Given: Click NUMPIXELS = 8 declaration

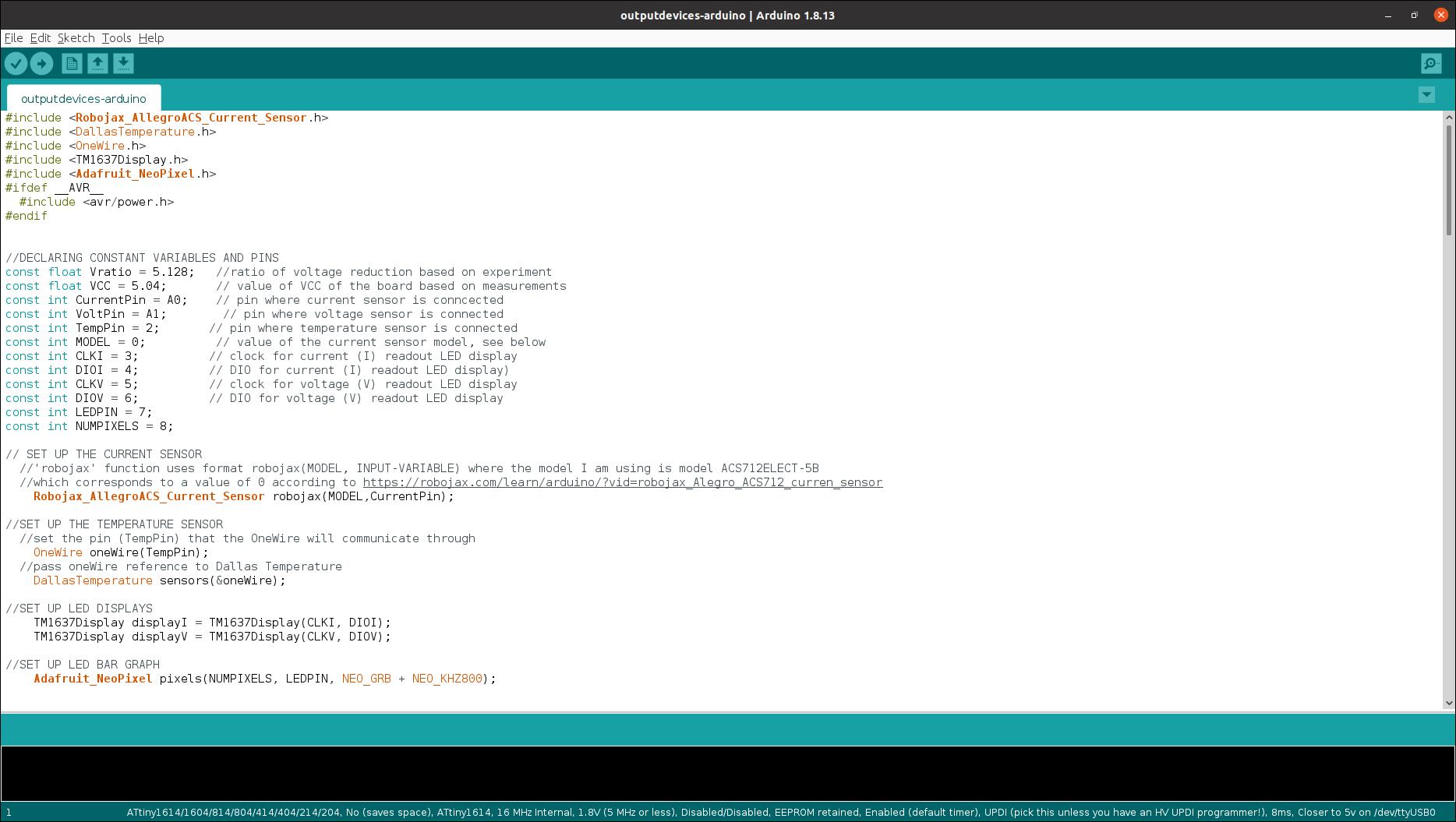Looking at the screenshot, I should (x=90, y=426).
